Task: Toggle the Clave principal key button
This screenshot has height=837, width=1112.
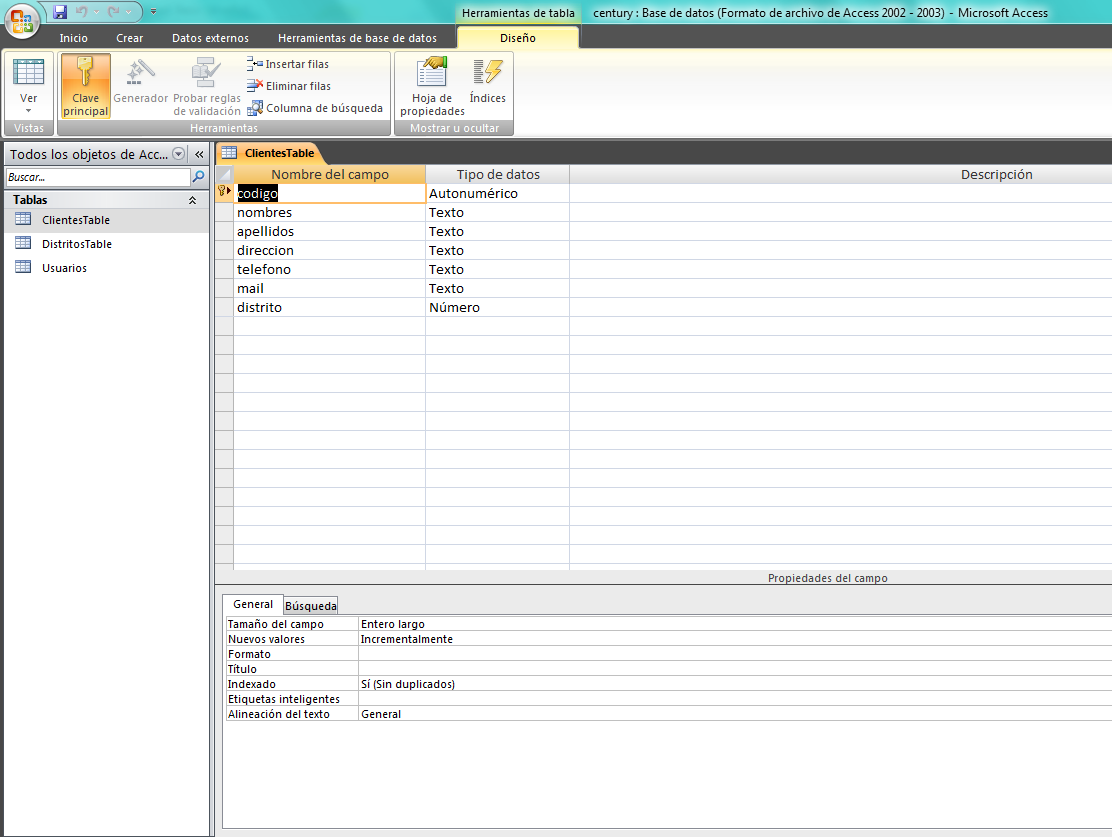Action: click(85, 86)
